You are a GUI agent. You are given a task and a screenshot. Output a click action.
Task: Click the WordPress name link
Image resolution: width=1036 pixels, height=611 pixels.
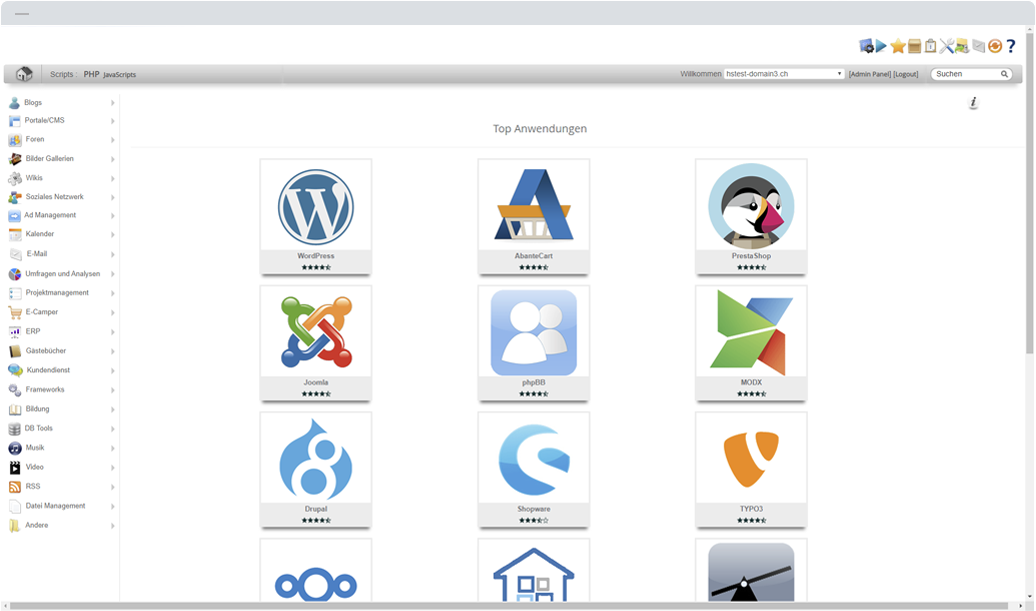pos(316,256)
